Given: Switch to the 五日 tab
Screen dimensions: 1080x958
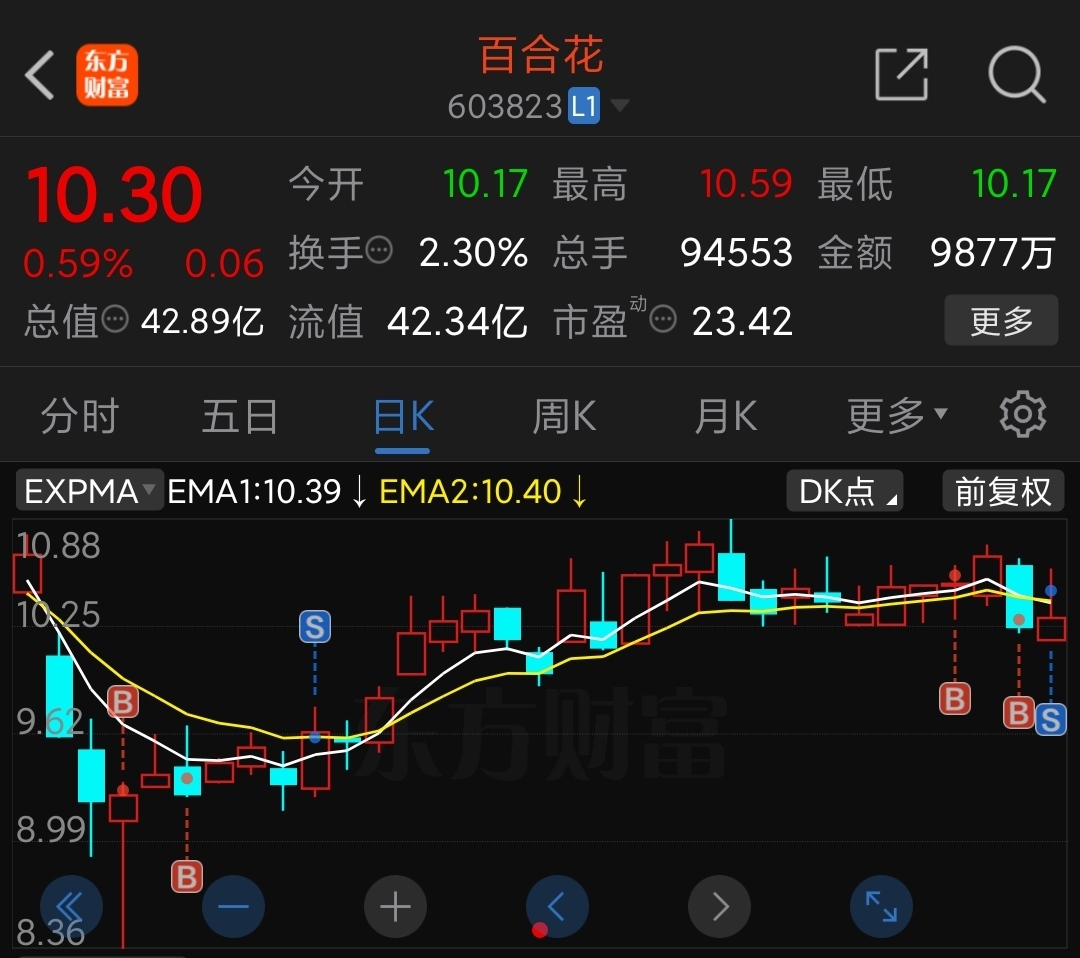Looking at the screenshot, I should (240, 416).
